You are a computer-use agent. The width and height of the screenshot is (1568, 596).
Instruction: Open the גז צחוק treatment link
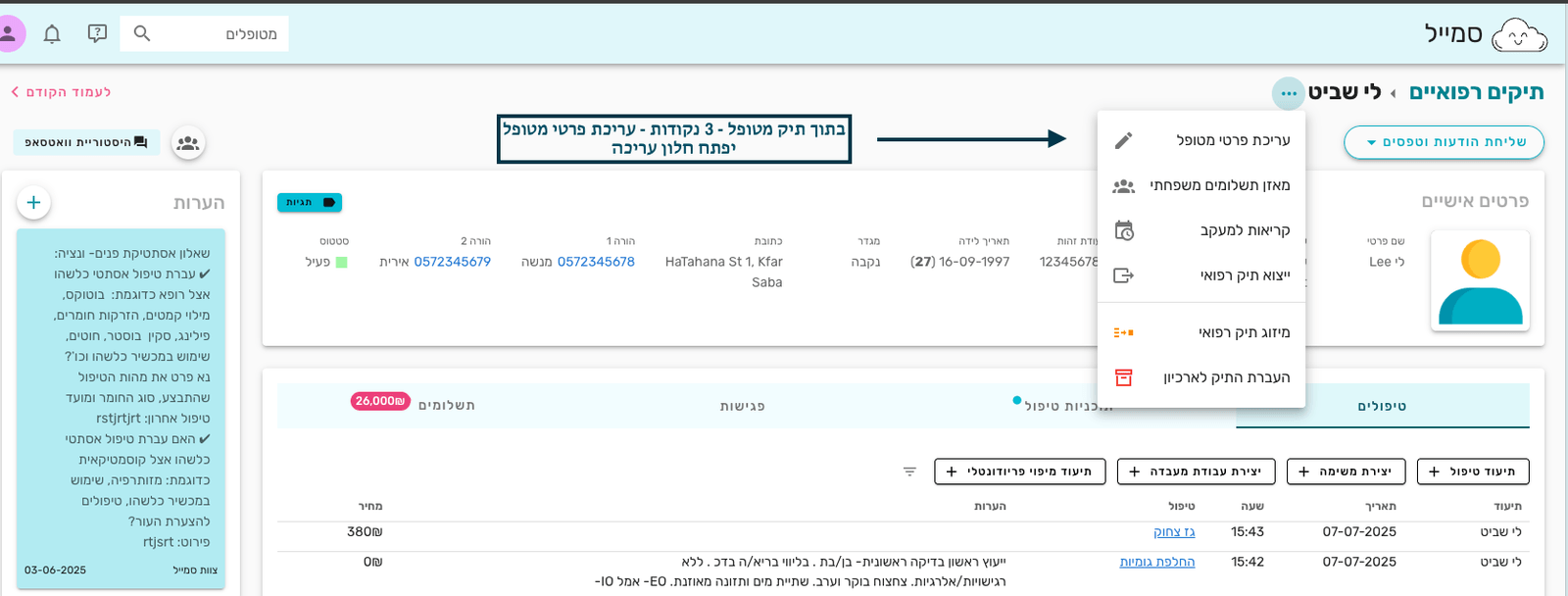tap(1174, 532)
